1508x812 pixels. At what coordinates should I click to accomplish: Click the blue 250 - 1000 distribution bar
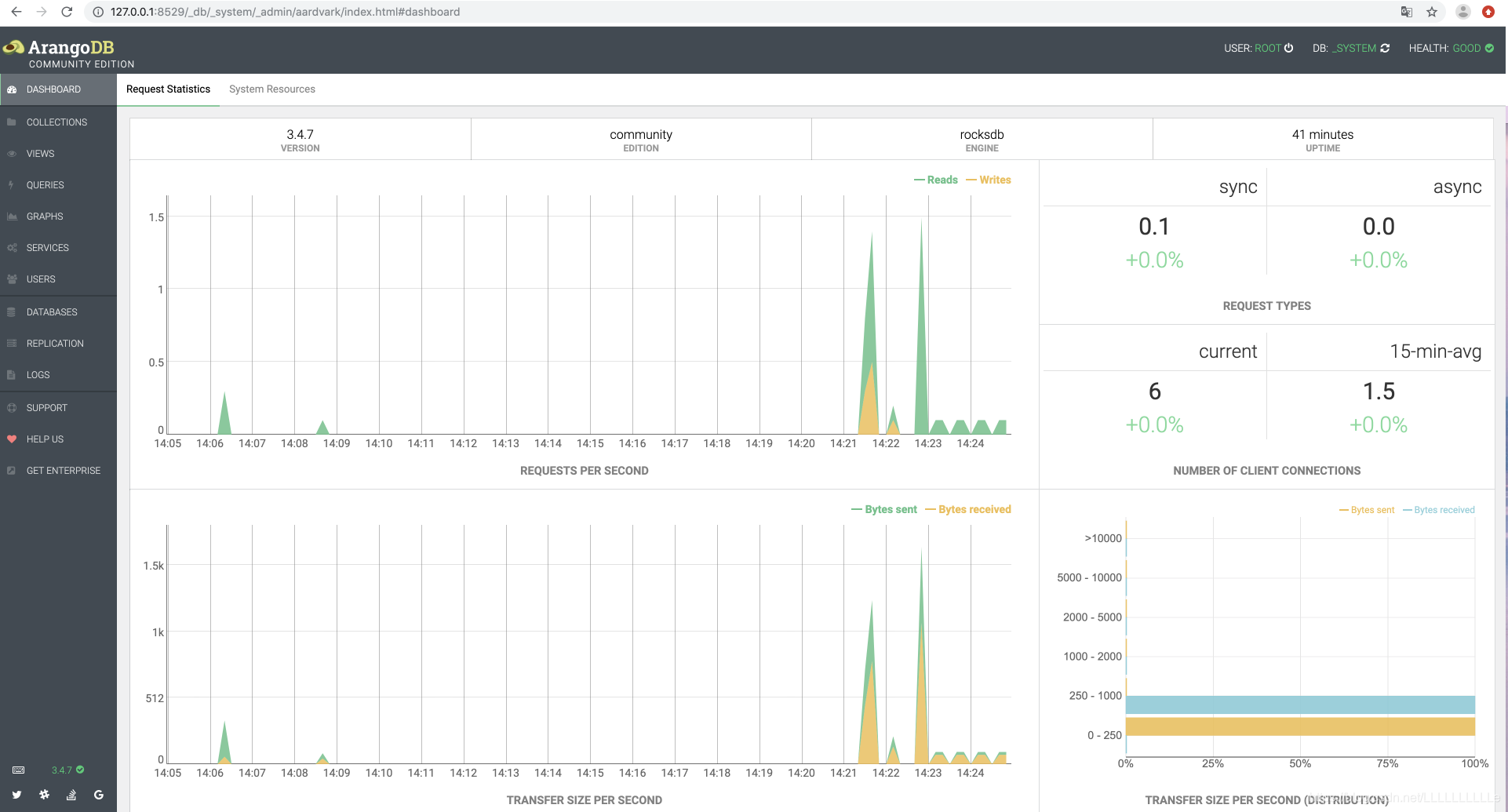[1300, 705]
